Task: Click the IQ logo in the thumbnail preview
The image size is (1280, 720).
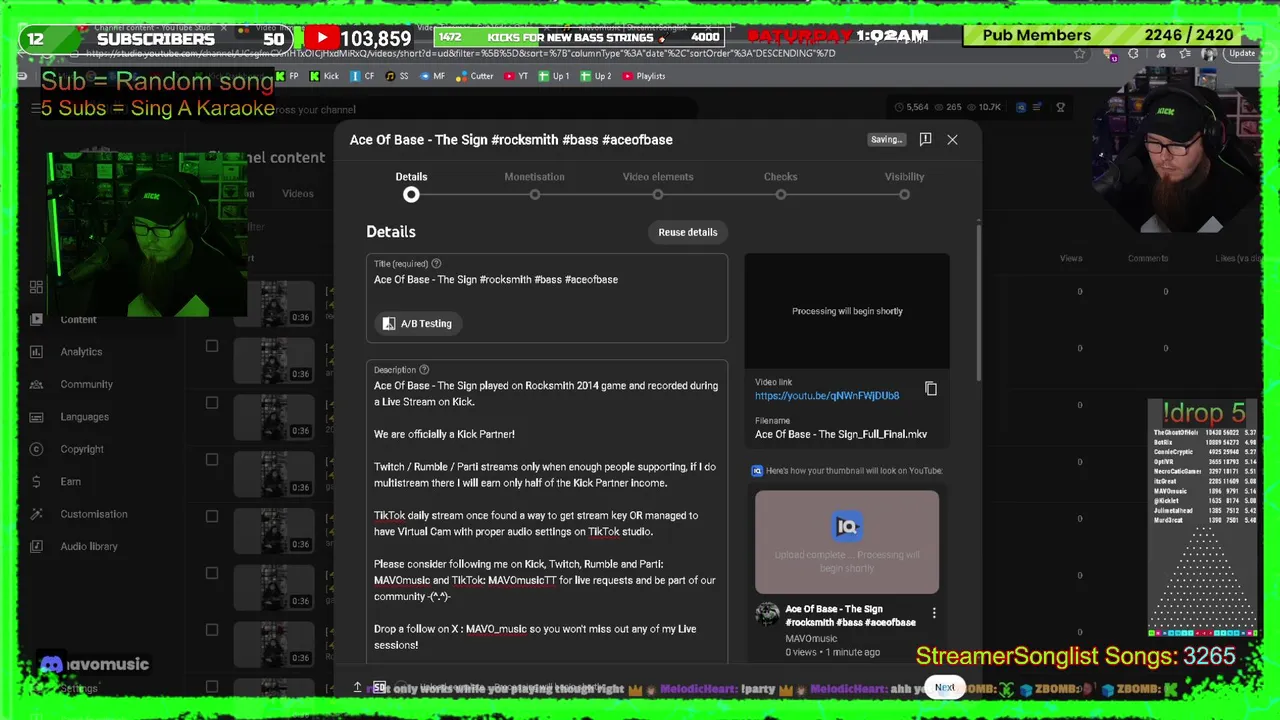Action: click(x=847, y=526)
